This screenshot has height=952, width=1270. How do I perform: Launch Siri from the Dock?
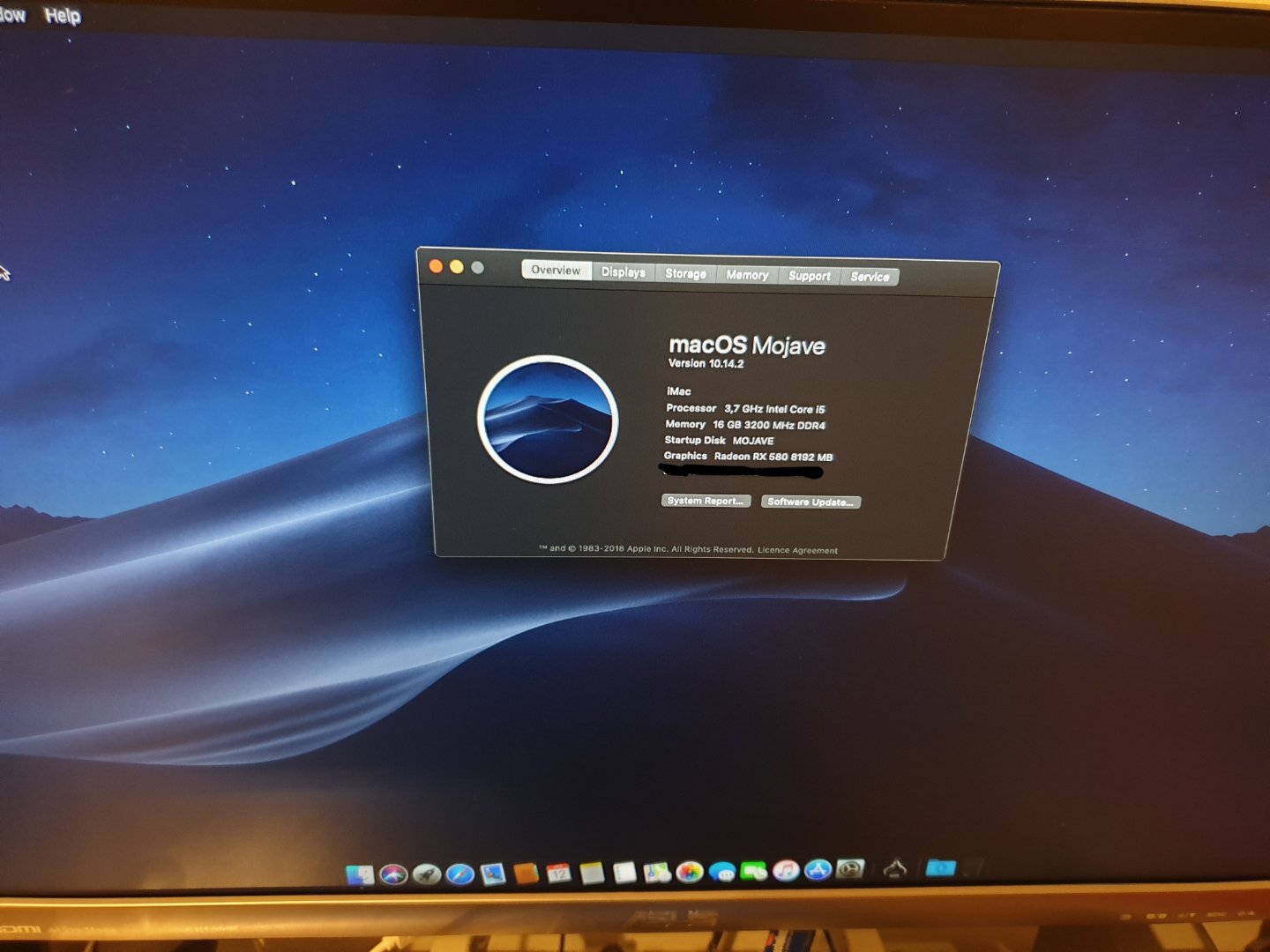(393, 874)
